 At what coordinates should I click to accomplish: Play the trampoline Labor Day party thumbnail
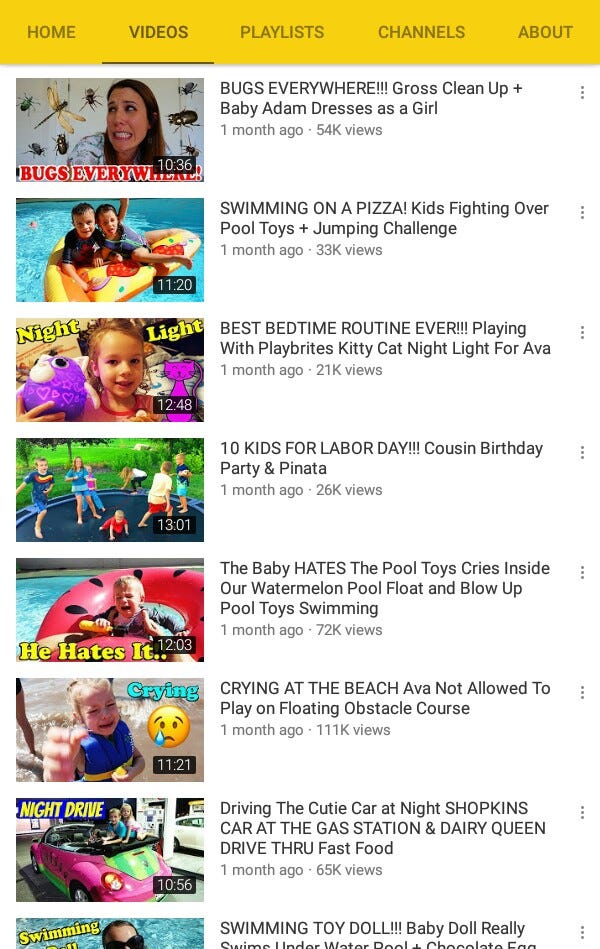[x=110, y=490]
